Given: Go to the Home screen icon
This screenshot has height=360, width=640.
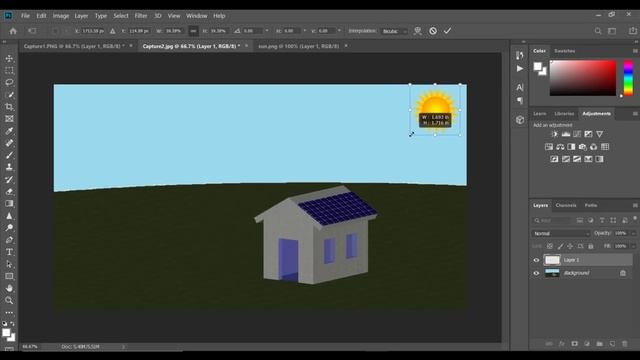Looking at the screenshot, I should coord(13,31).
